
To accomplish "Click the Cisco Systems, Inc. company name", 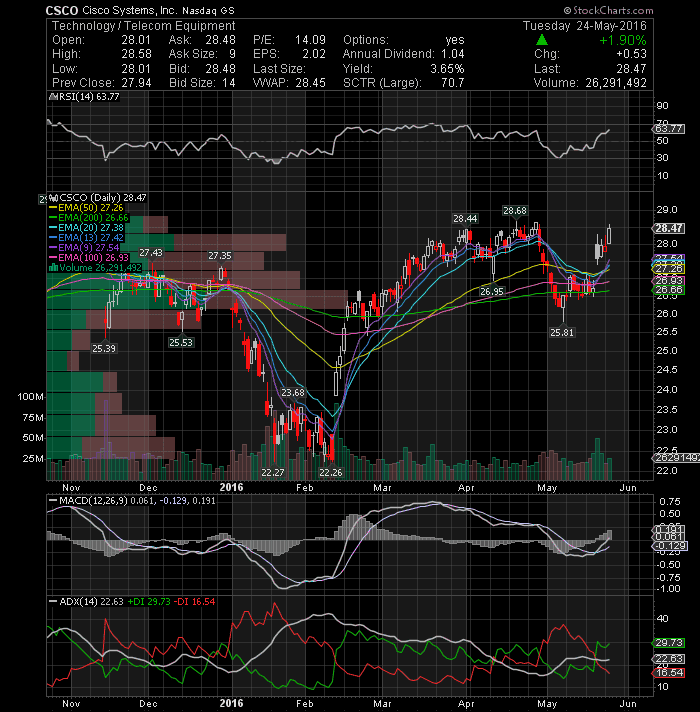I will (x=130, y=10).
